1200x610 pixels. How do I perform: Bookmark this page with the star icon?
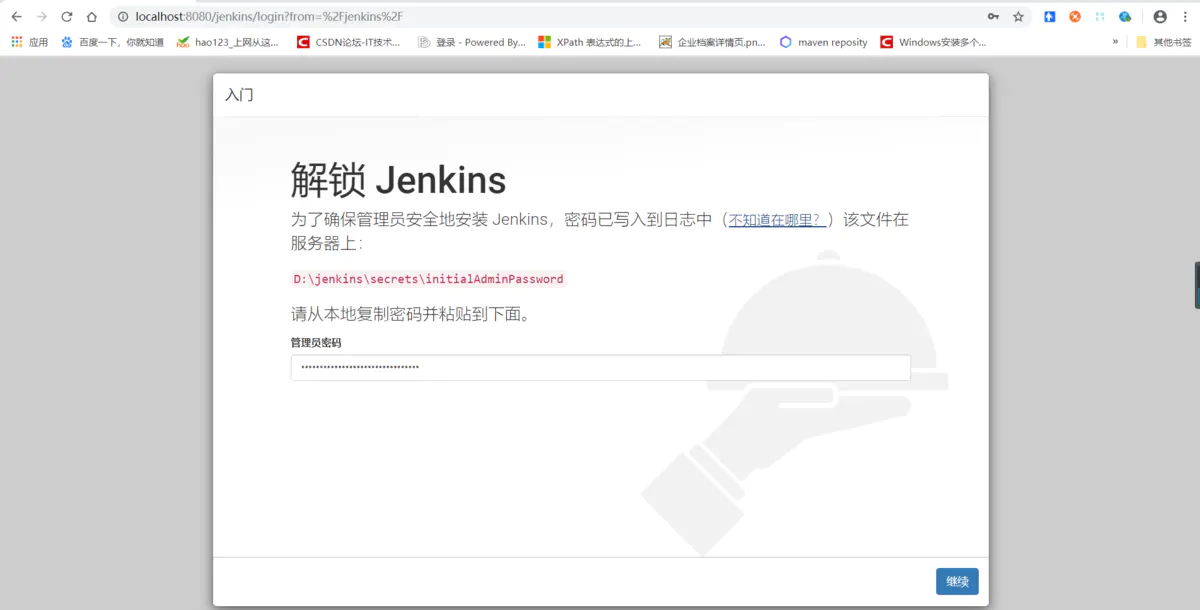click(x=1018, y=17)
